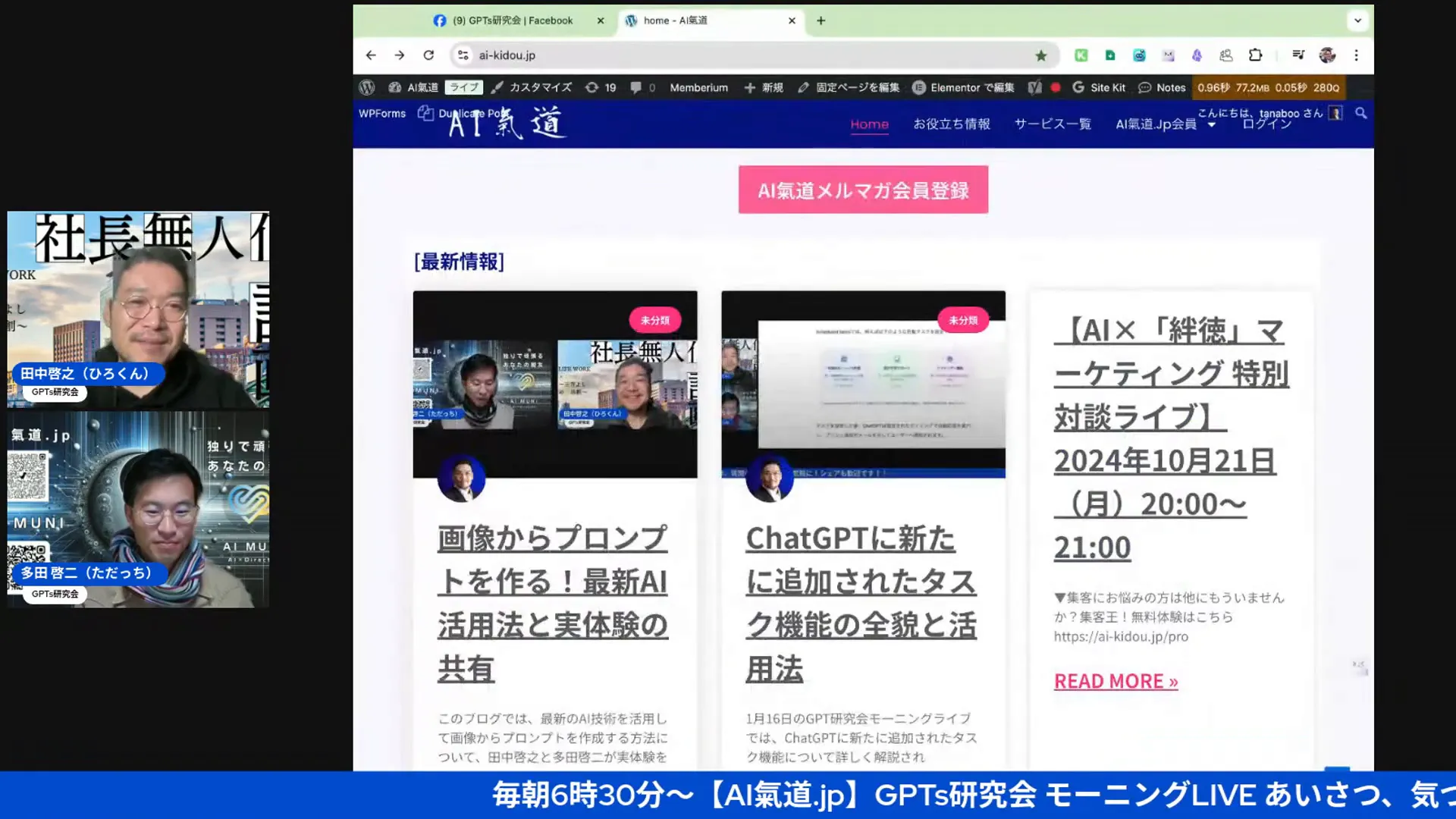
Task: Open the site search magnifier icon
Action: pyautogui.click(x=1361, y=113)
